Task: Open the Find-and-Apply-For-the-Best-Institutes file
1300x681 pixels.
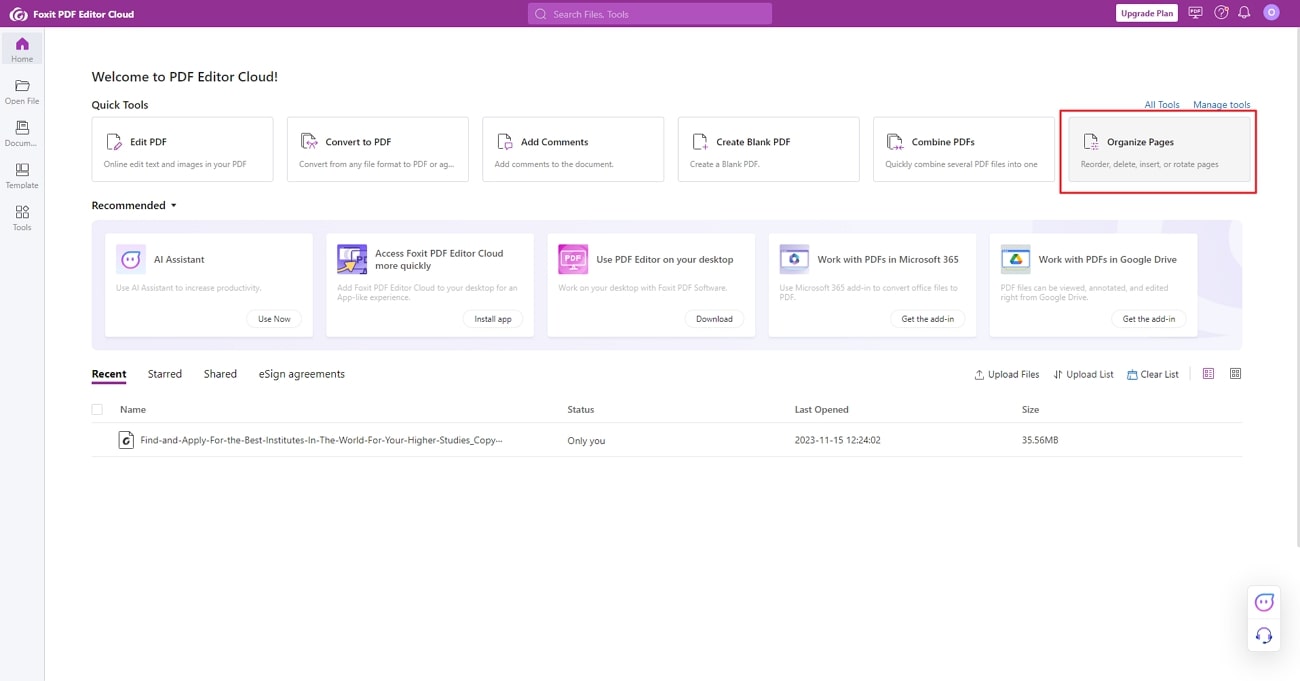Action: [321, 440]
